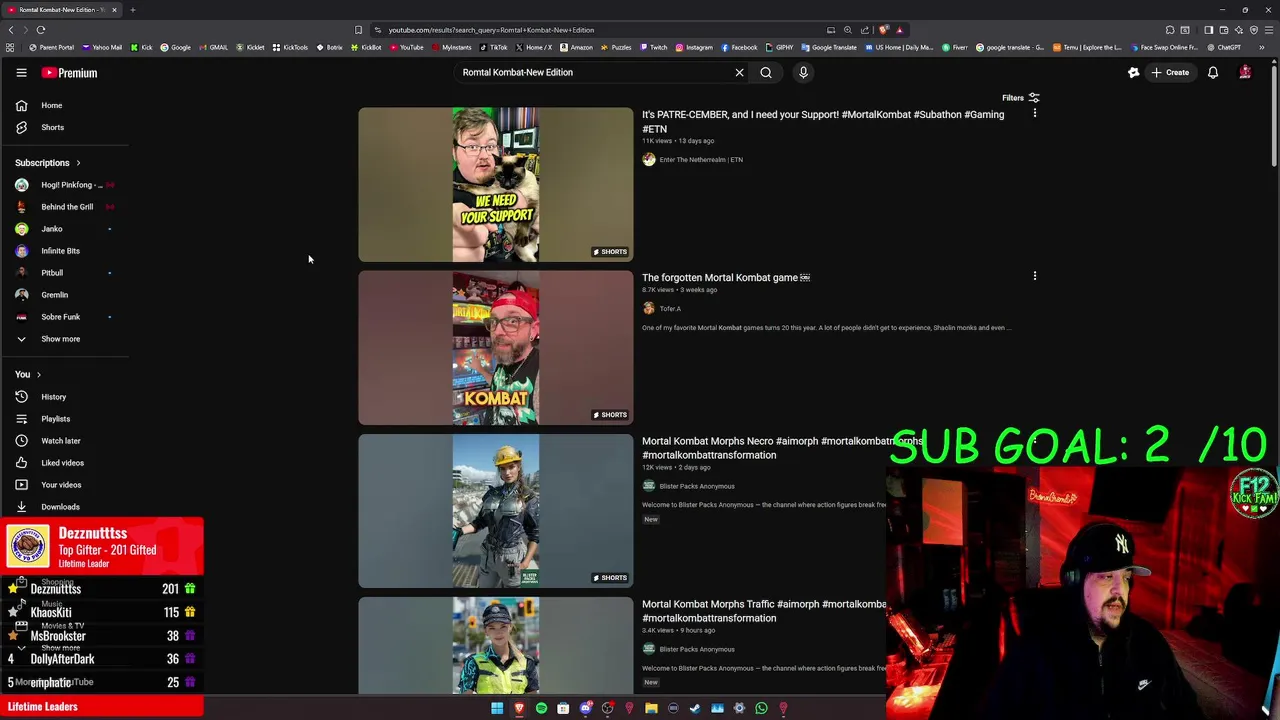Open the Create menu

(1169, 73)
